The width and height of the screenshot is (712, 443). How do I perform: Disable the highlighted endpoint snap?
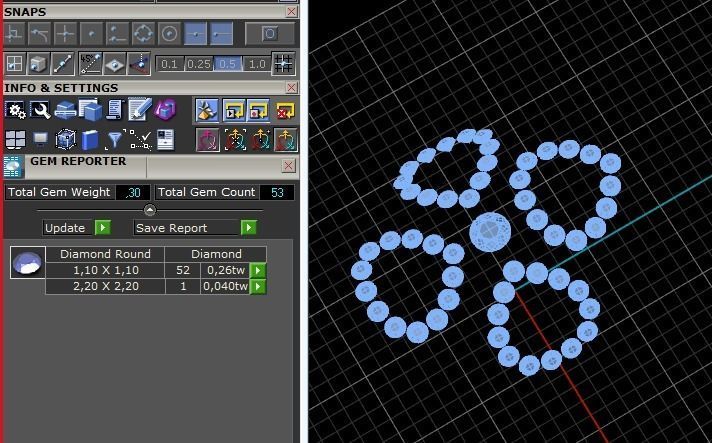(x=222, y=34)
